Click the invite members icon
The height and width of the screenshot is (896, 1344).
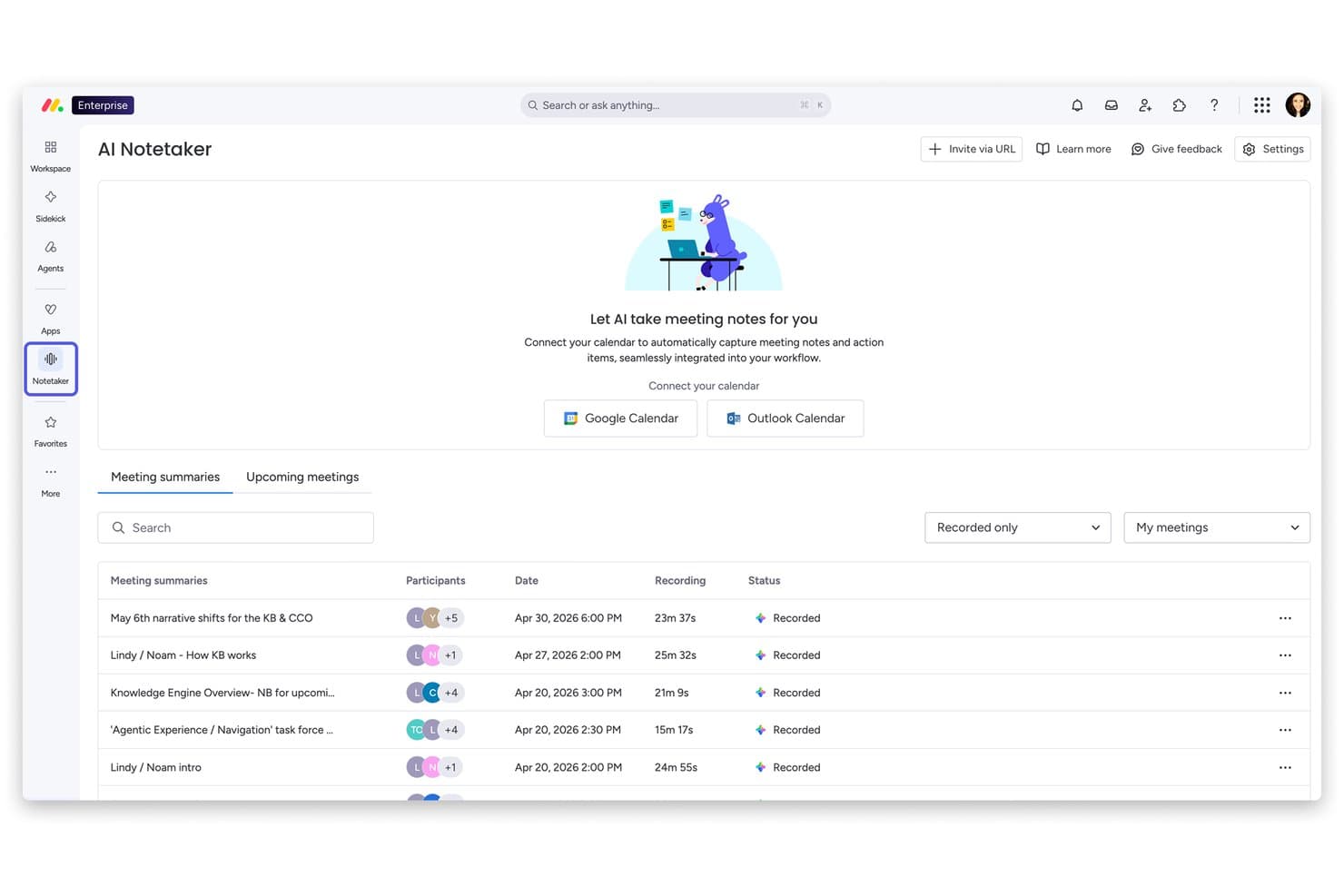click(1145, 105)
